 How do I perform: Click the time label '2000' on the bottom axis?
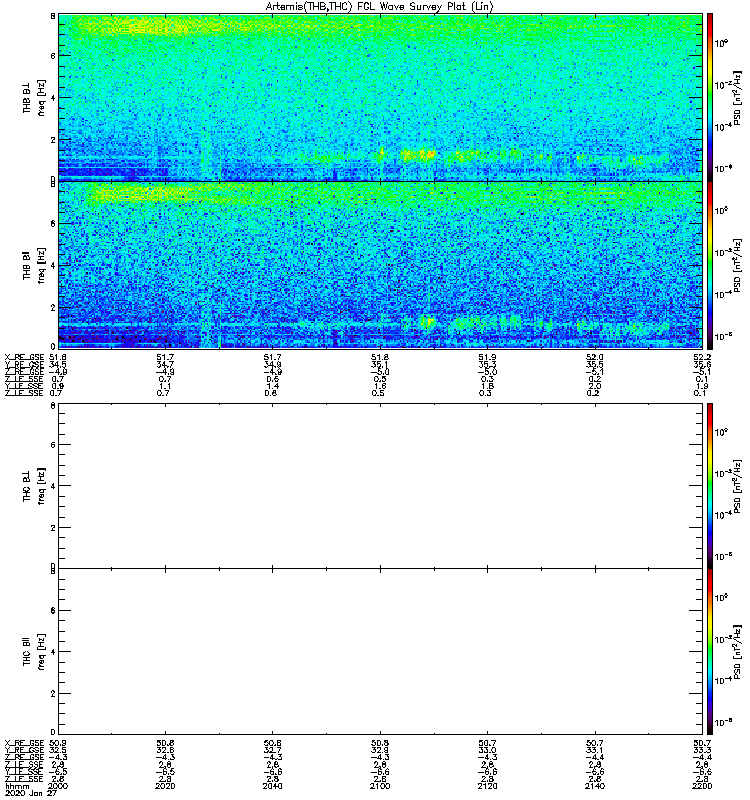[57, 786]
